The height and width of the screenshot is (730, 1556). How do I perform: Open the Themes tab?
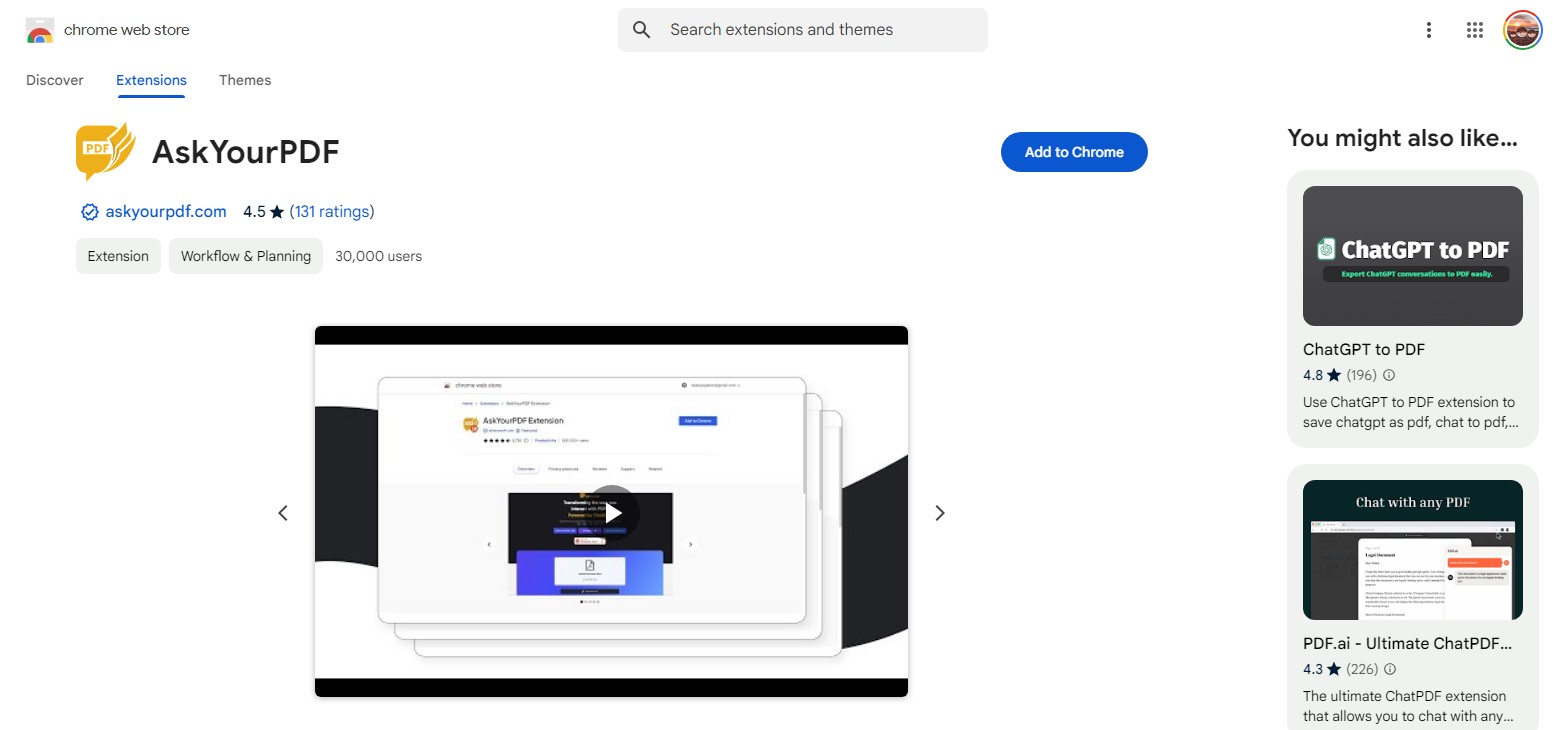coord(245,80)
